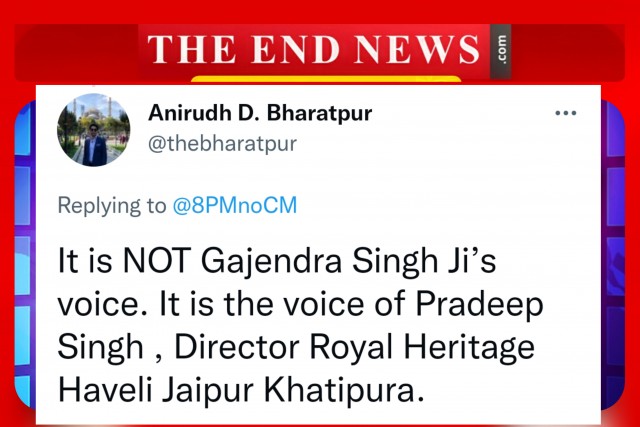Viewport: 640px width, 427px height.
Task: Click Anirudh D. Bharatpur's profile picture
Action: [93, 130]
